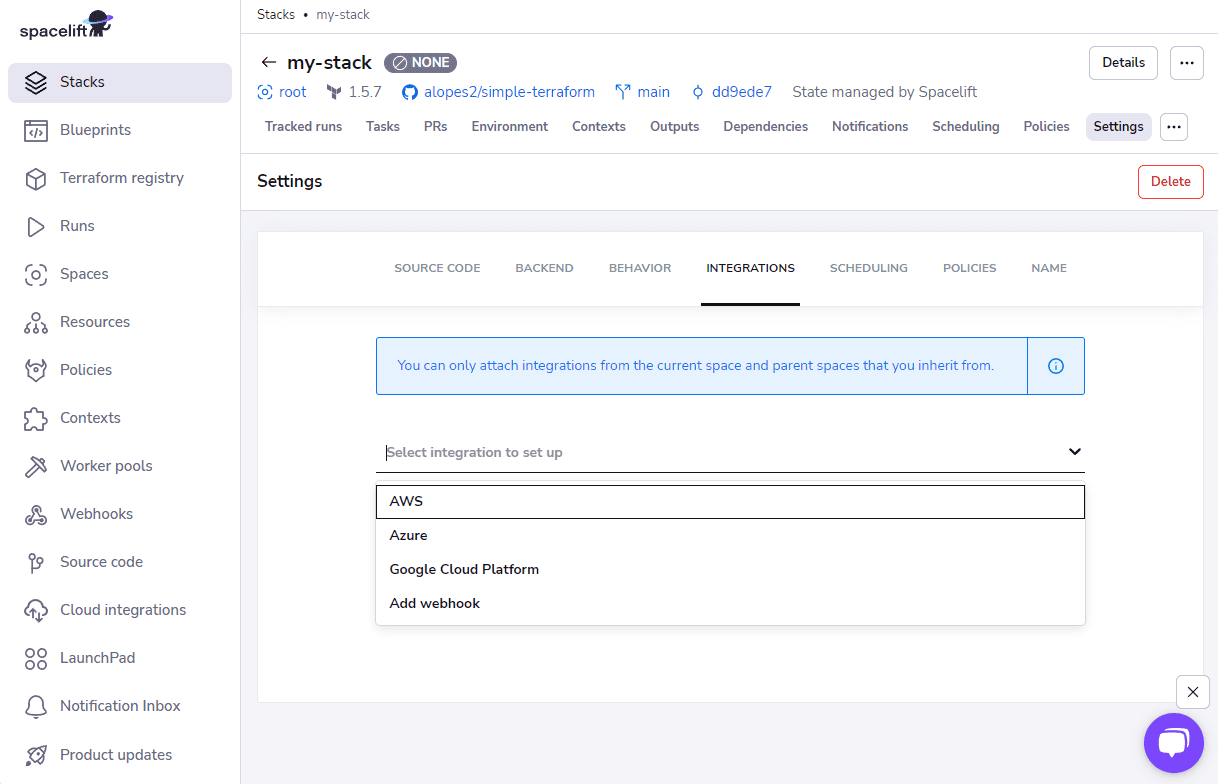Choose Google Cloud Platform integration
The height and width of the screenshot is (784, 1218).
[x=730, y=570]
